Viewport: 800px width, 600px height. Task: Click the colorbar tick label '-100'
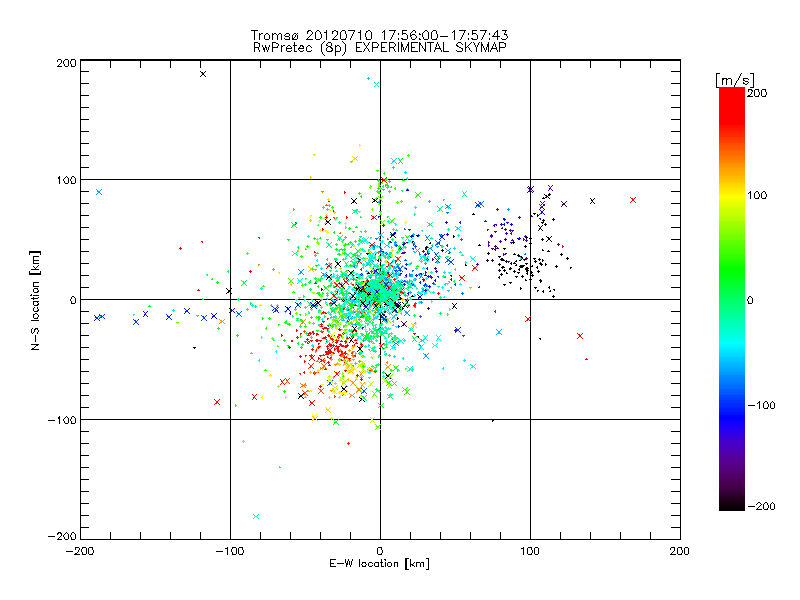pos(761,405)
